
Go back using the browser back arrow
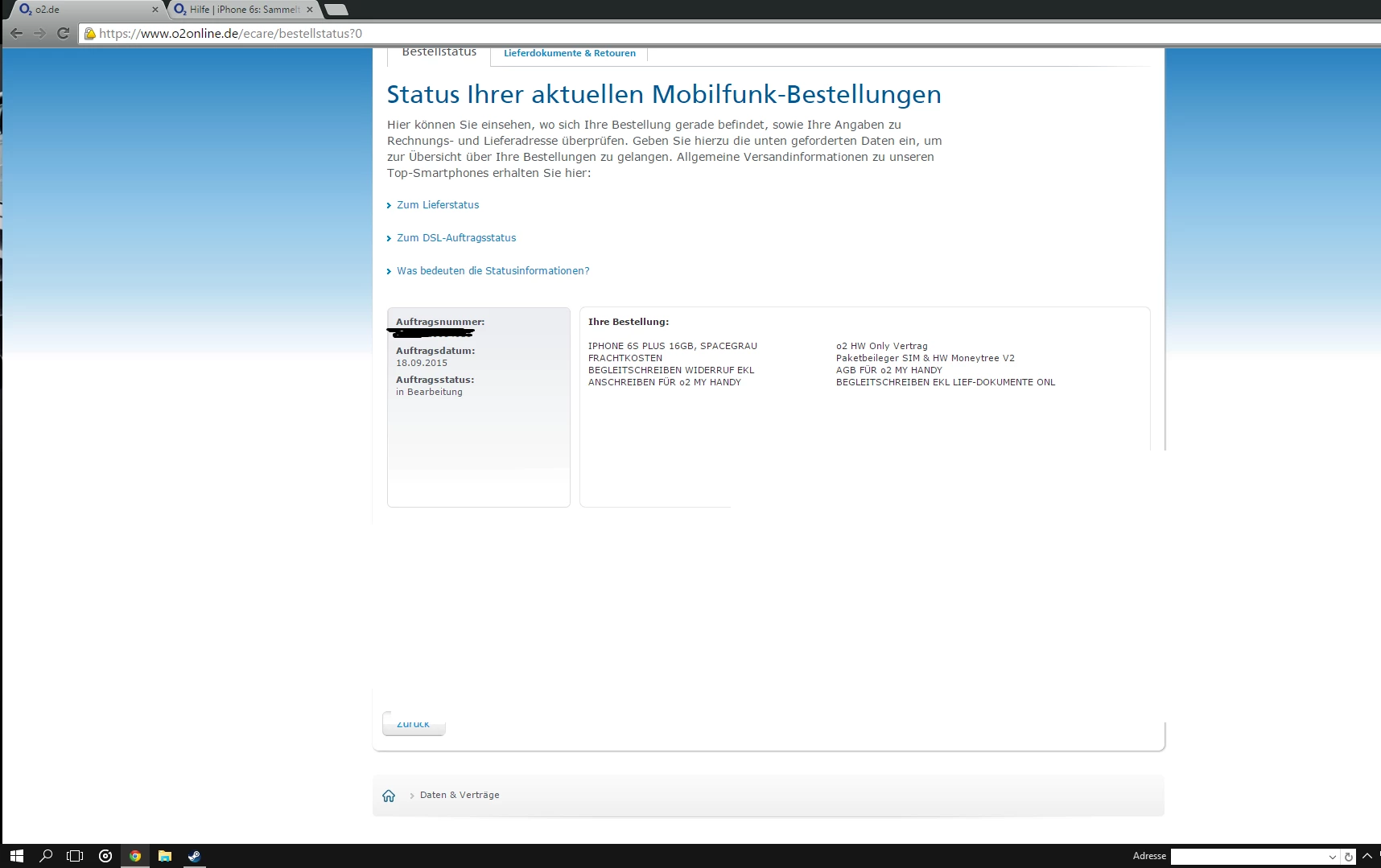pos(16,34)
